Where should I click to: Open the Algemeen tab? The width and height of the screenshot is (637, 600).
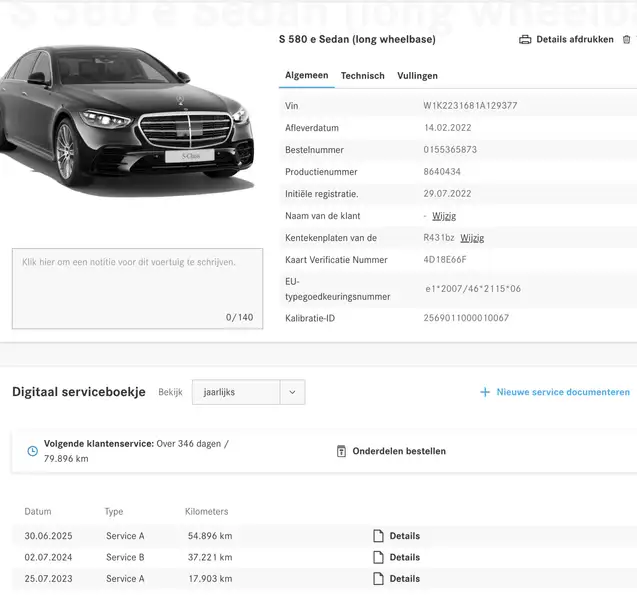[x=307, y=76]
